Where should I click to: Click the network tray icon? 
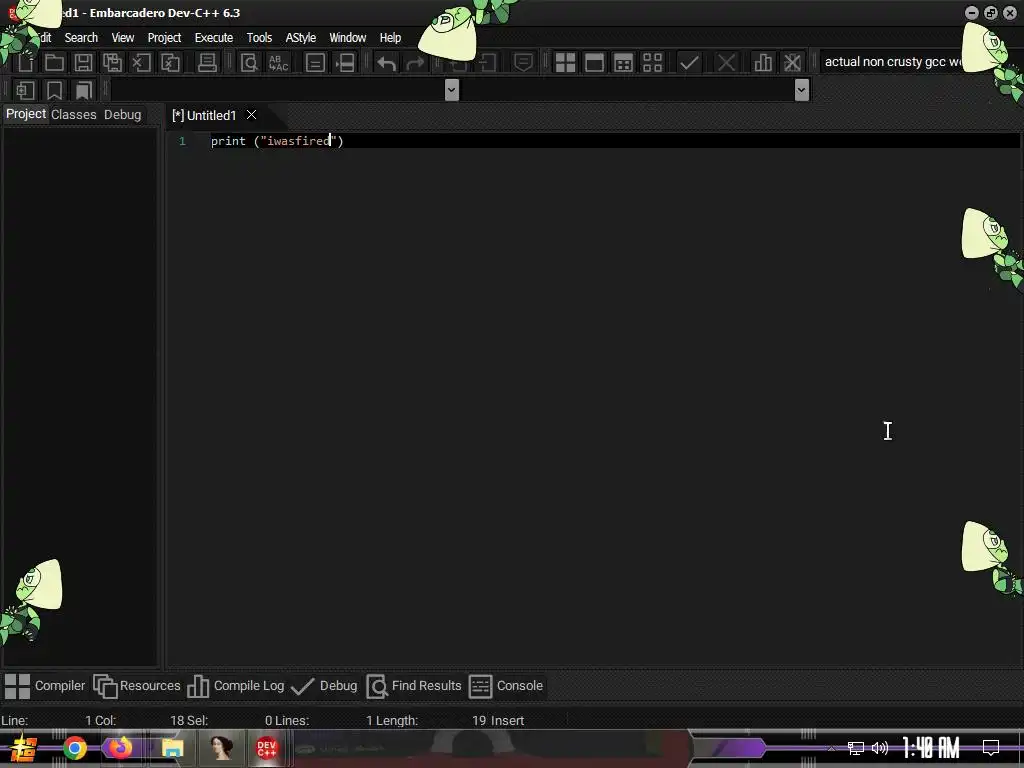click(x=855, y=748)
